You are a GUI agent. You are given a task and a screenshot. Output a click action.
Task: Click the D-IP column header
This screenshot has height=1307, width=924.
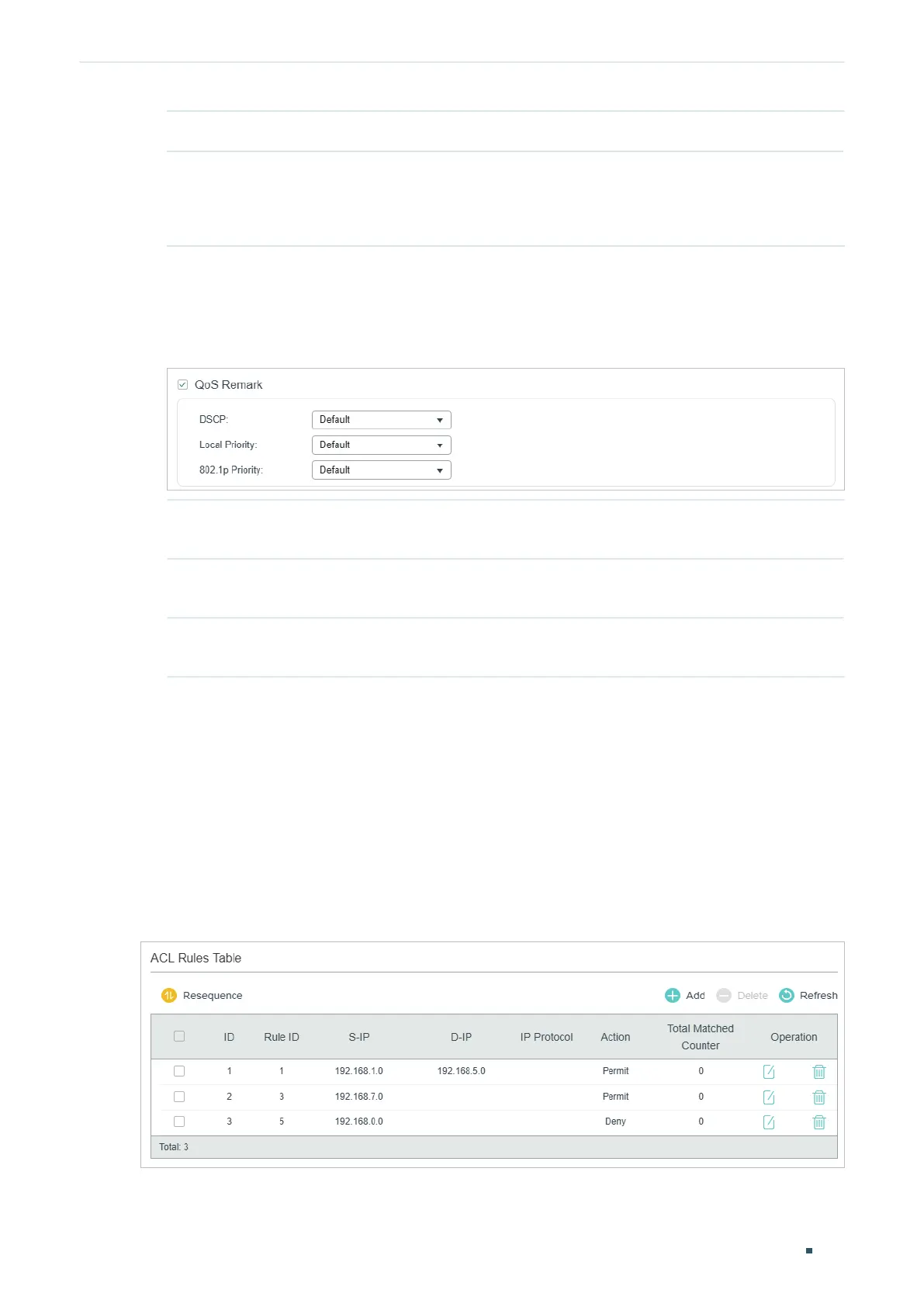point(461,1037)
